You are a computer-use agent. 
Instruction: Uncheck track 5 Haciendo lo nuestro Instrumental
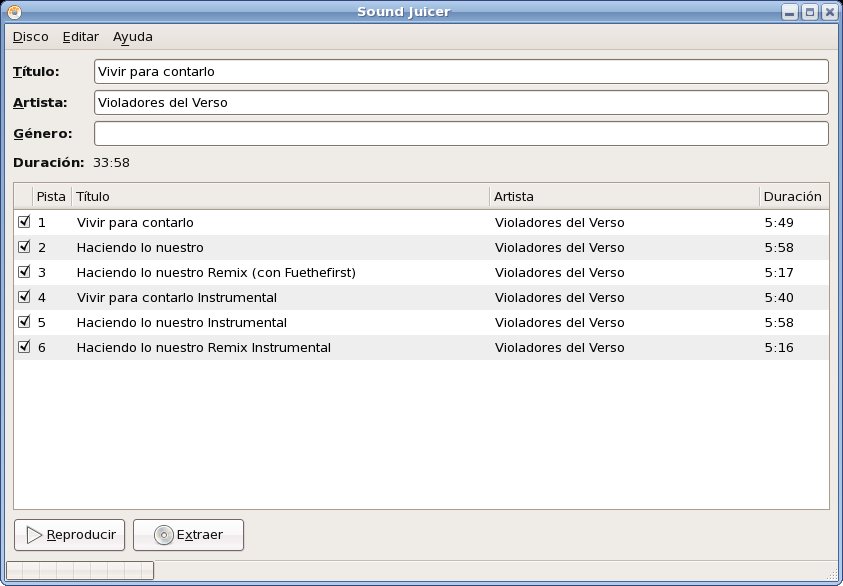coord(24,322)
